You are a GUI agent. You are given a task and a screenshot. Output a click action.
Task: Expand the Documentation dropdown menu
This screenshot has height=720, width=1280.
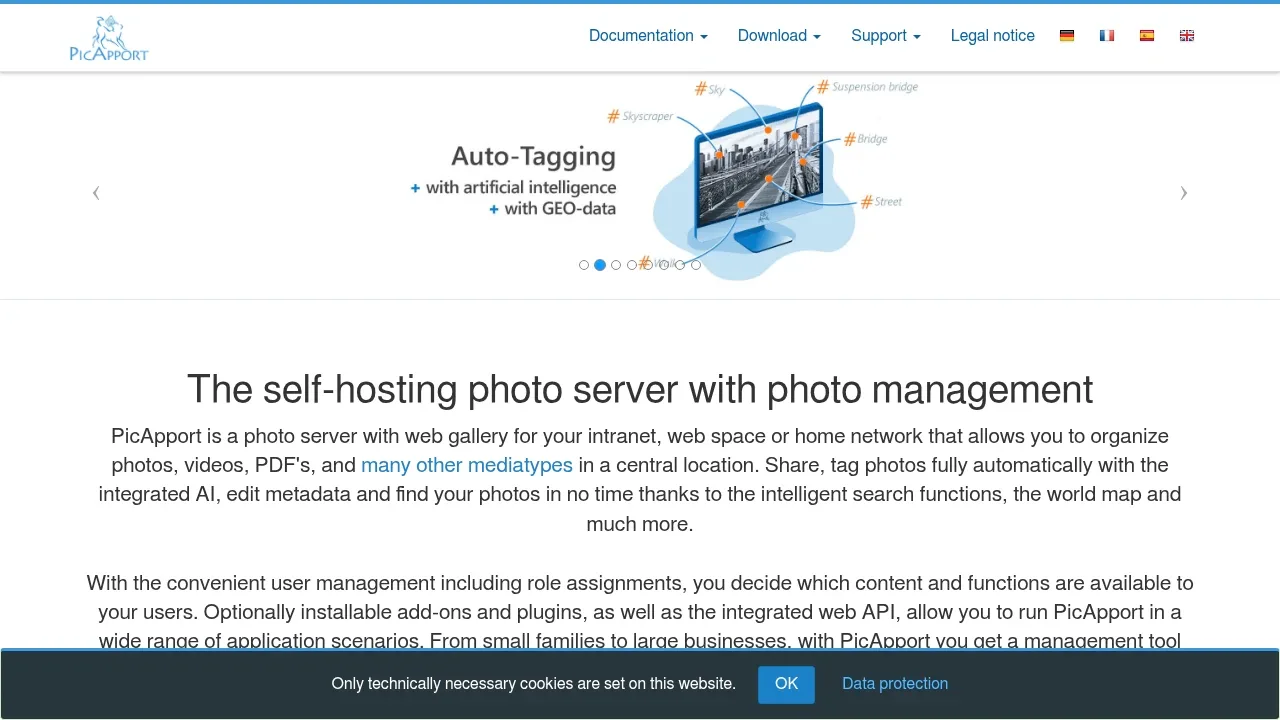[648, 36]
